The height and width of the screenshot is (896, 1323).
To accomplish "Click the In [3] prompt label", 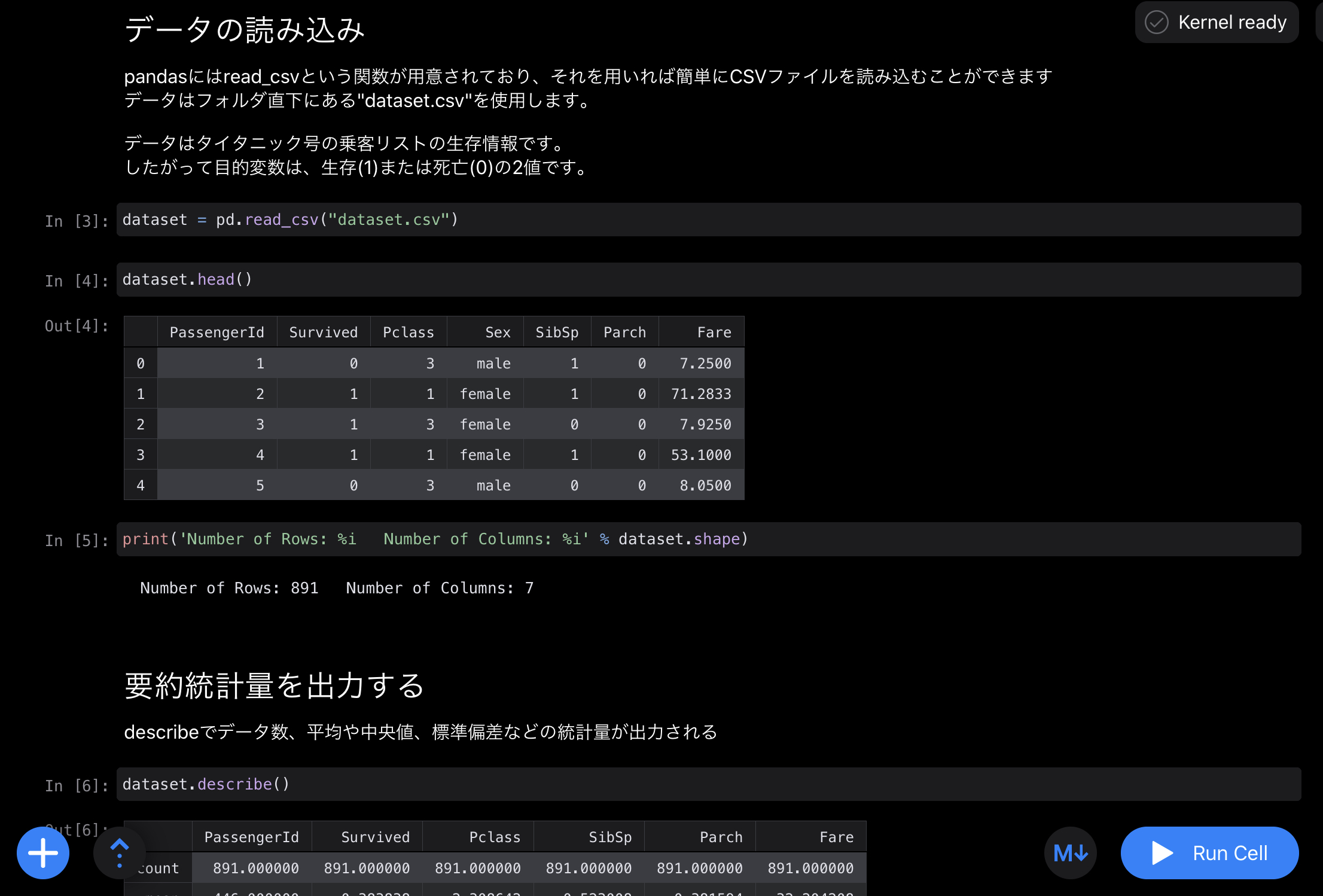I will point(77,221).
